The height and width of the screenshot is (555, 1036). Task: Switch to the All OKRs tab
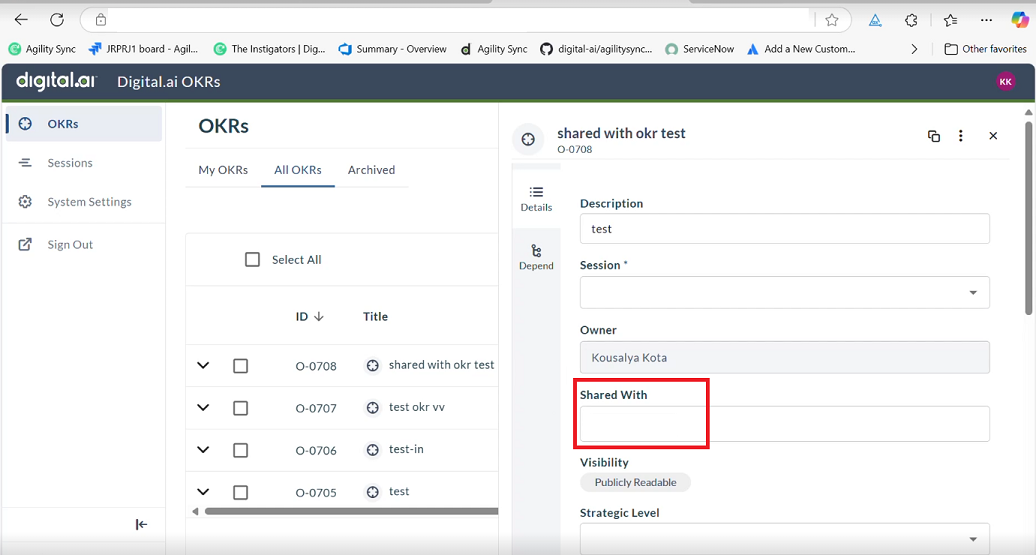(298, 170)
